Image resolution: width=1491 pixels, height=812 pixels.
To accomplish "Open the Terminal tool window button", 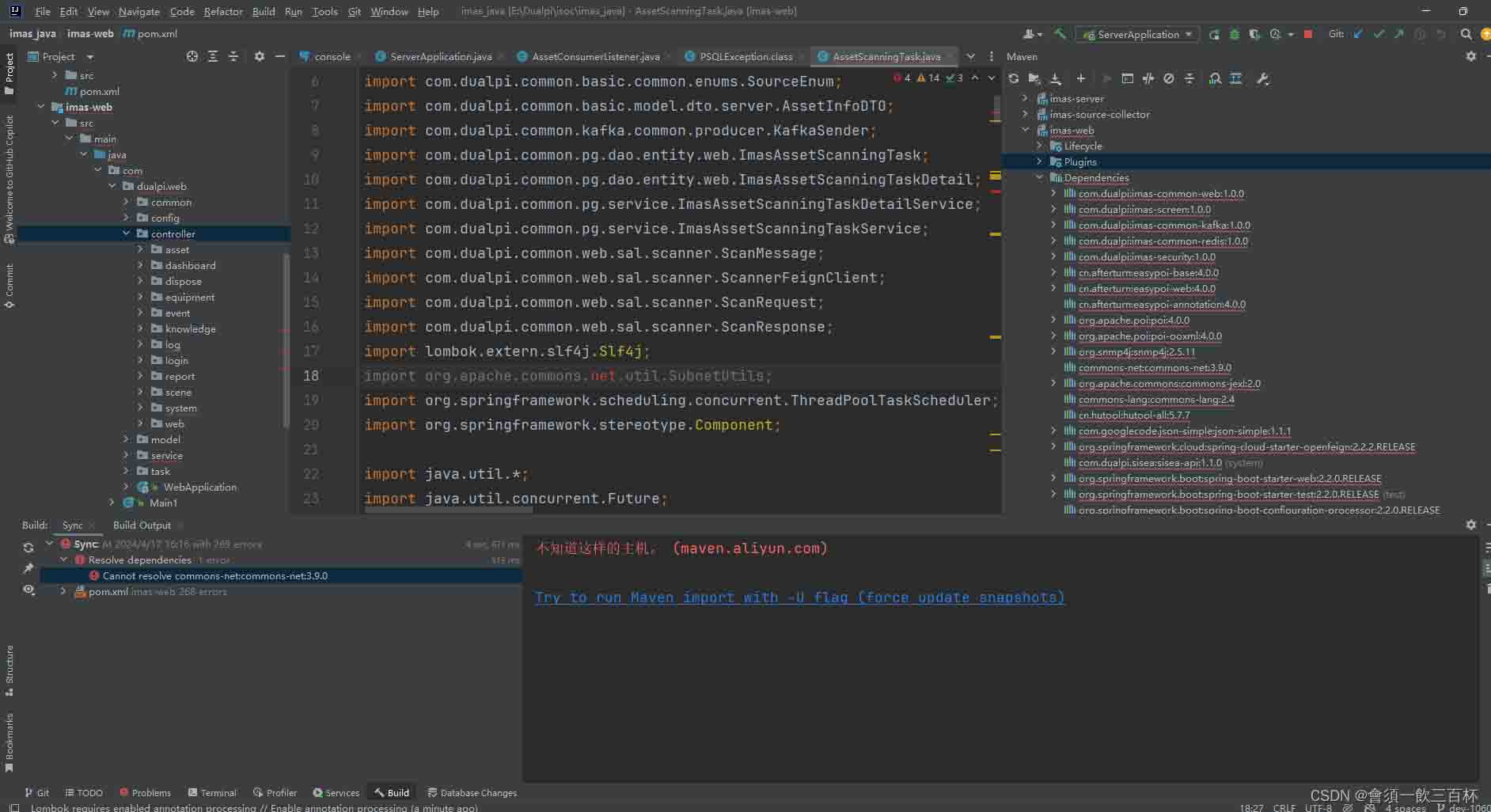I will coord(212,792).
